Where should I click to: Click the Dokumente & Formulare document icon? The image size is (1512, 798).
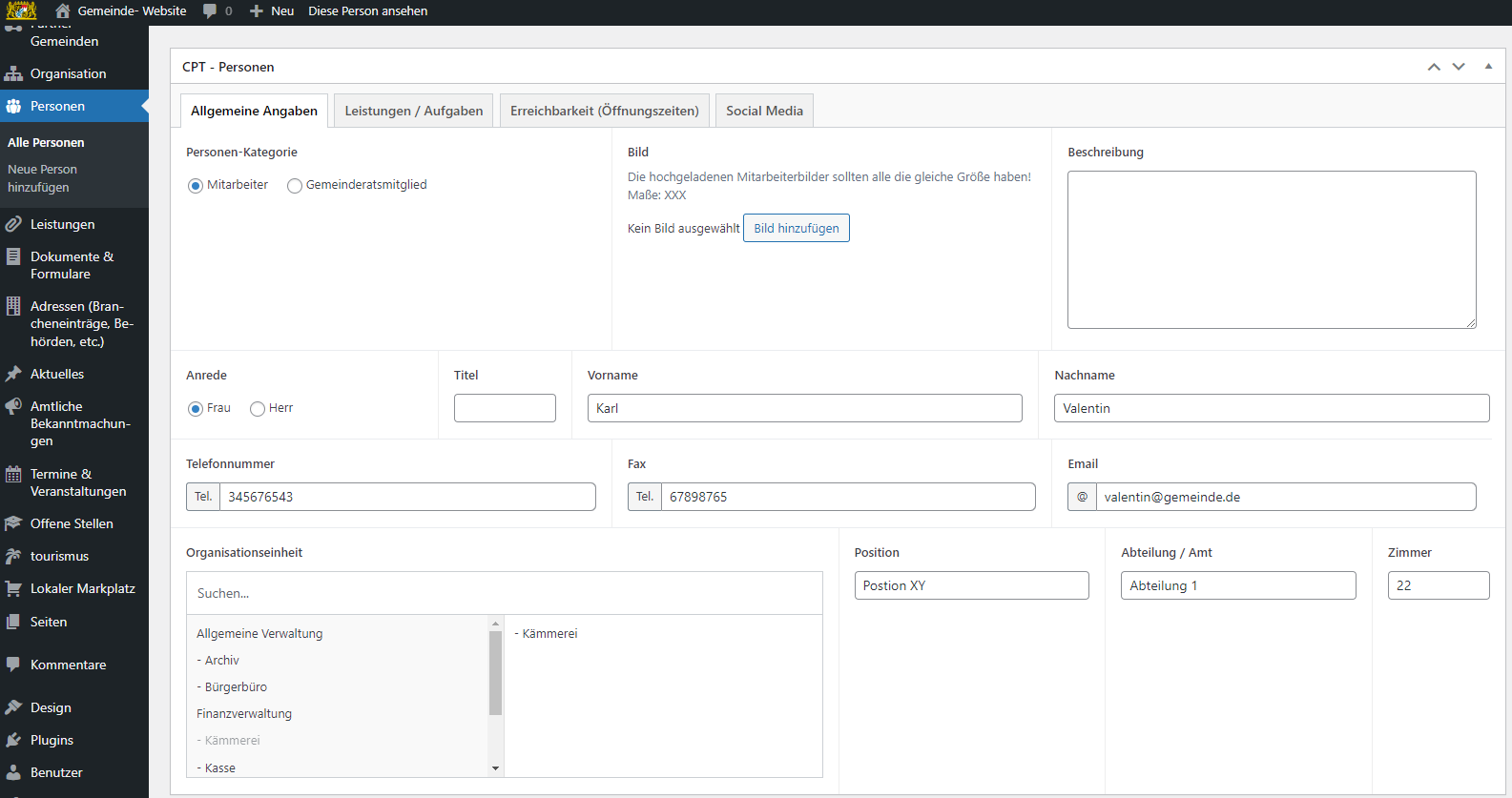click(13, 256)
